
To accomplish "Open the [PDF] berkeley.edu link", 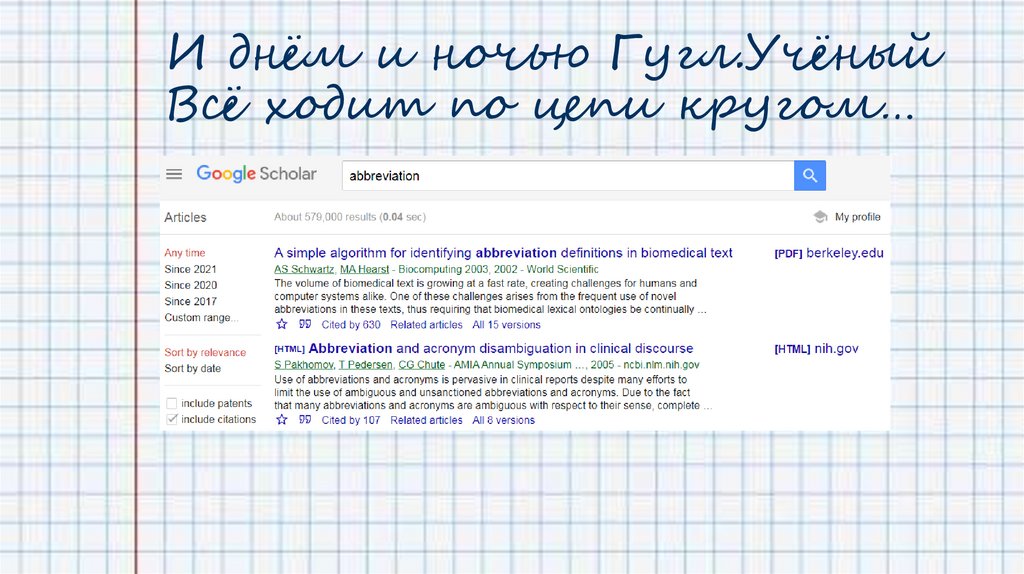I will (x=829, y=253).
